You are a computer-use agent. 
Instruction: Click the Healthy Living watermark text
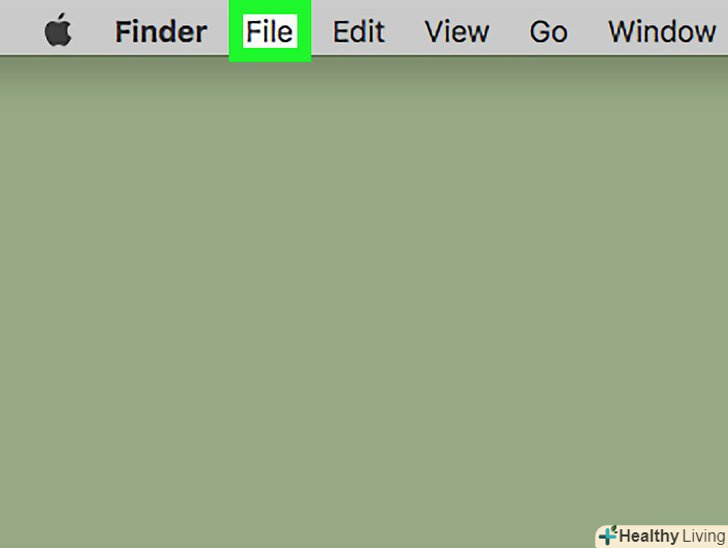click(672, 536)
